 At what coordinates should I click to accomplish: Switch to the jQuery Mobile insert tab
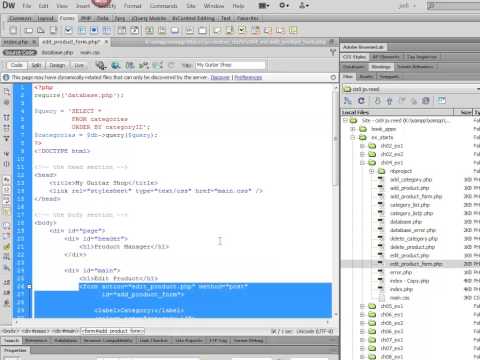pyautogui.click(x=148, y=18)
